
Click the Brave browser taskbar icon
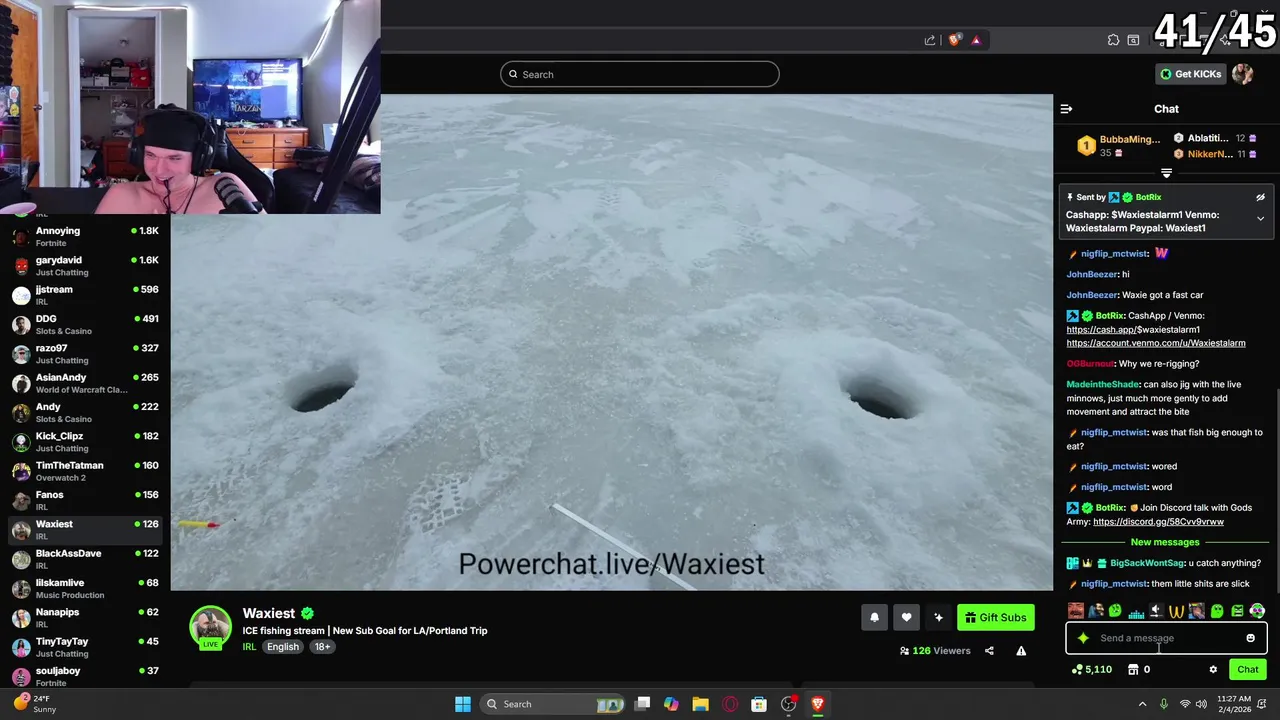[817, 704]
